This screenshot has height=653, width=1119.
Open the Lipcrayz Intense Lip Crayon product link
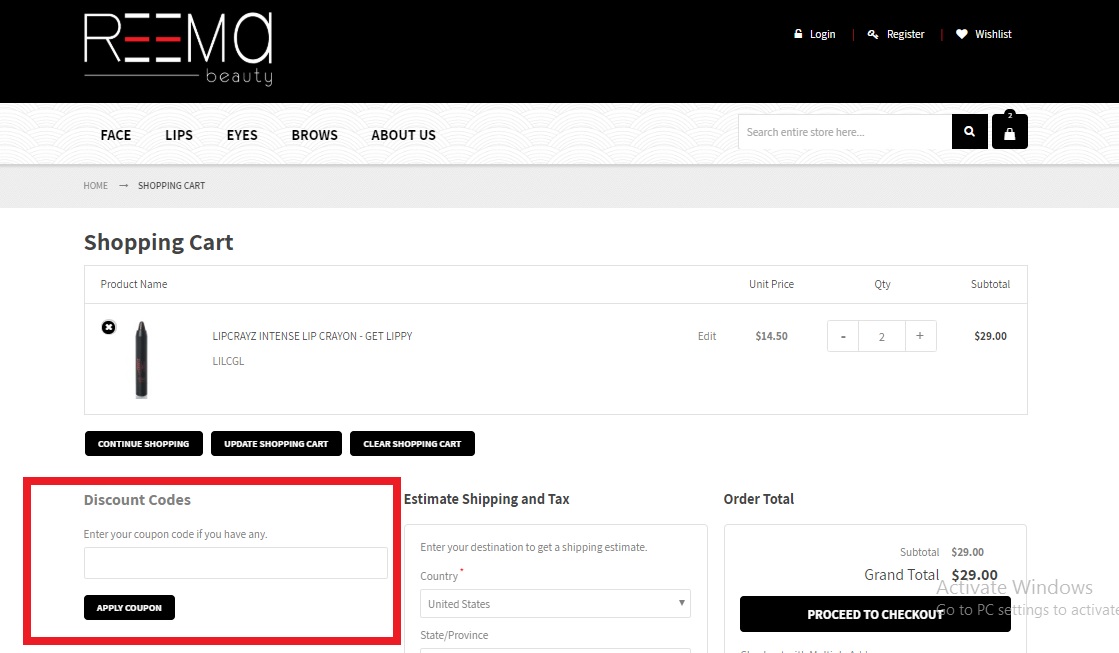click(x=312, y=336)
